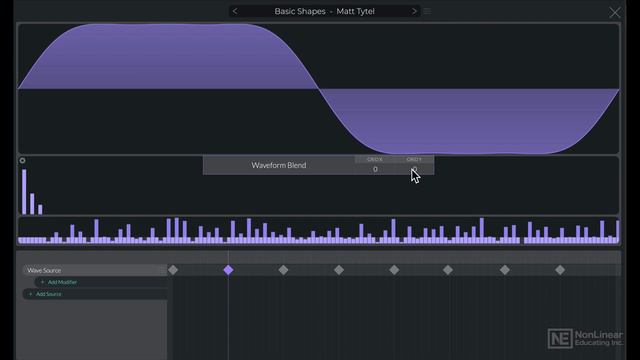Click the Grid X value field
Screen dimensions: 640x360
[x=375, y=169]
